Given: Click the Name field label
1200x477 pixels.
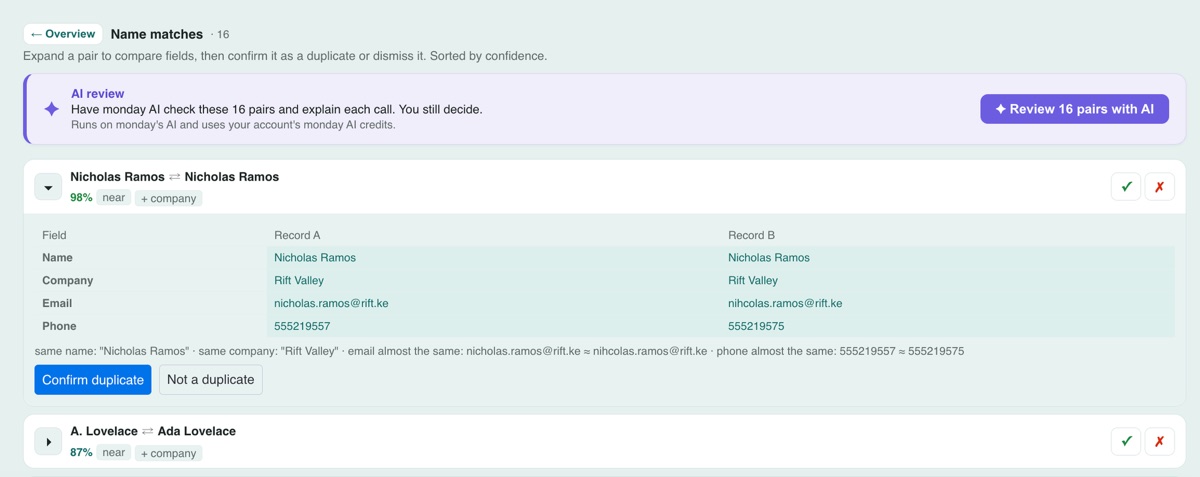Looking at the screenshot, I should tap(57, 258).
